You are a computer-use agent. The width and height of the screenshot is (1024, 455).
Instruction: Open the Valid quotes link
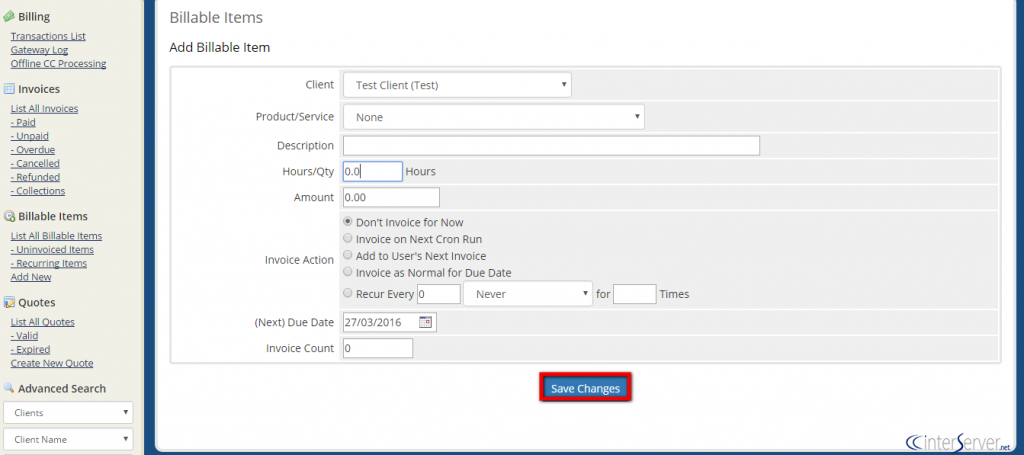24,336
